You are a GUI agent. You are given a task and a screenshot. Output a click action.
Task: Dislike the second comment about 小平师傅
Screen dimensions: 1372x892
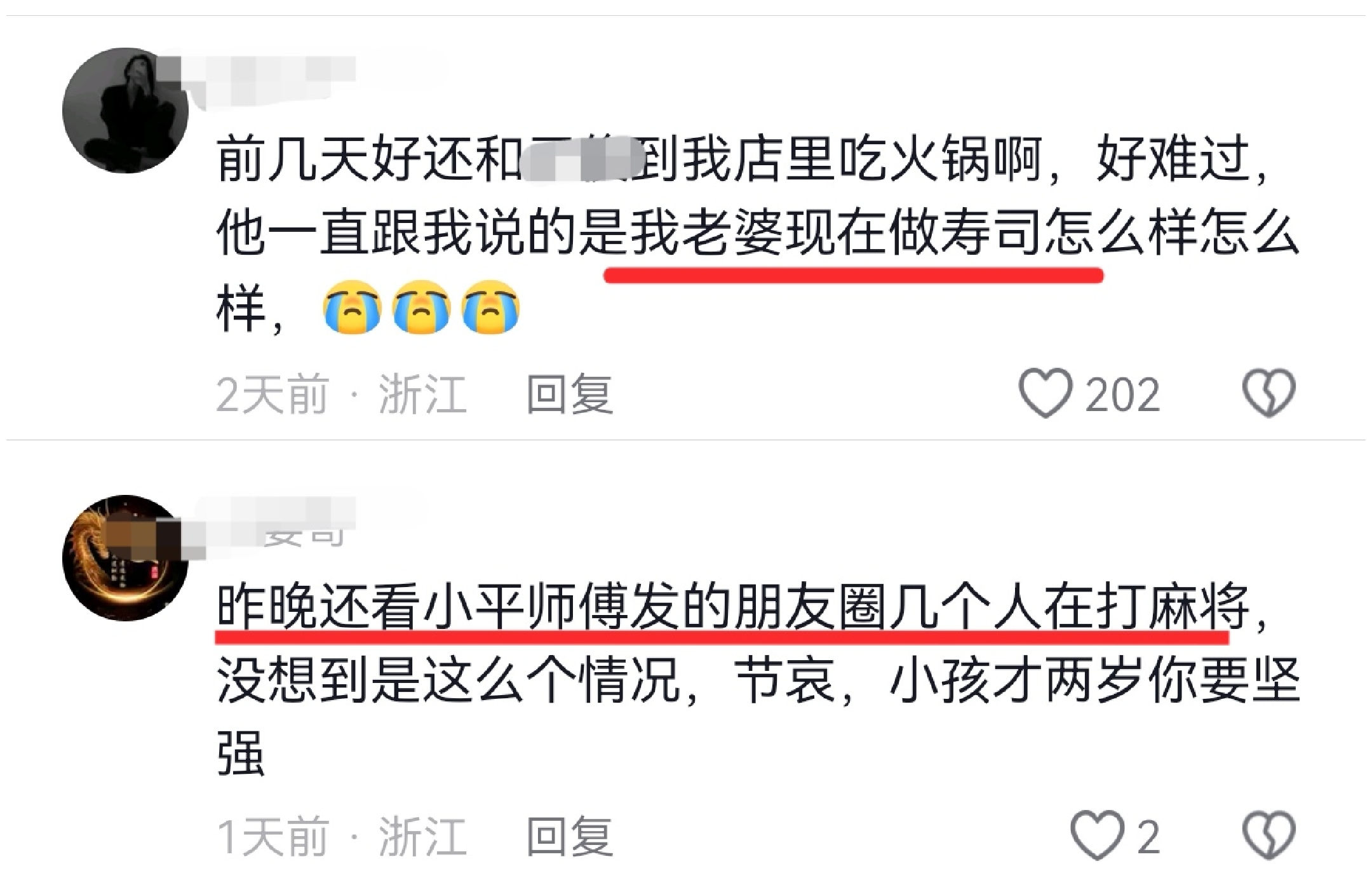pos(1268,835)
